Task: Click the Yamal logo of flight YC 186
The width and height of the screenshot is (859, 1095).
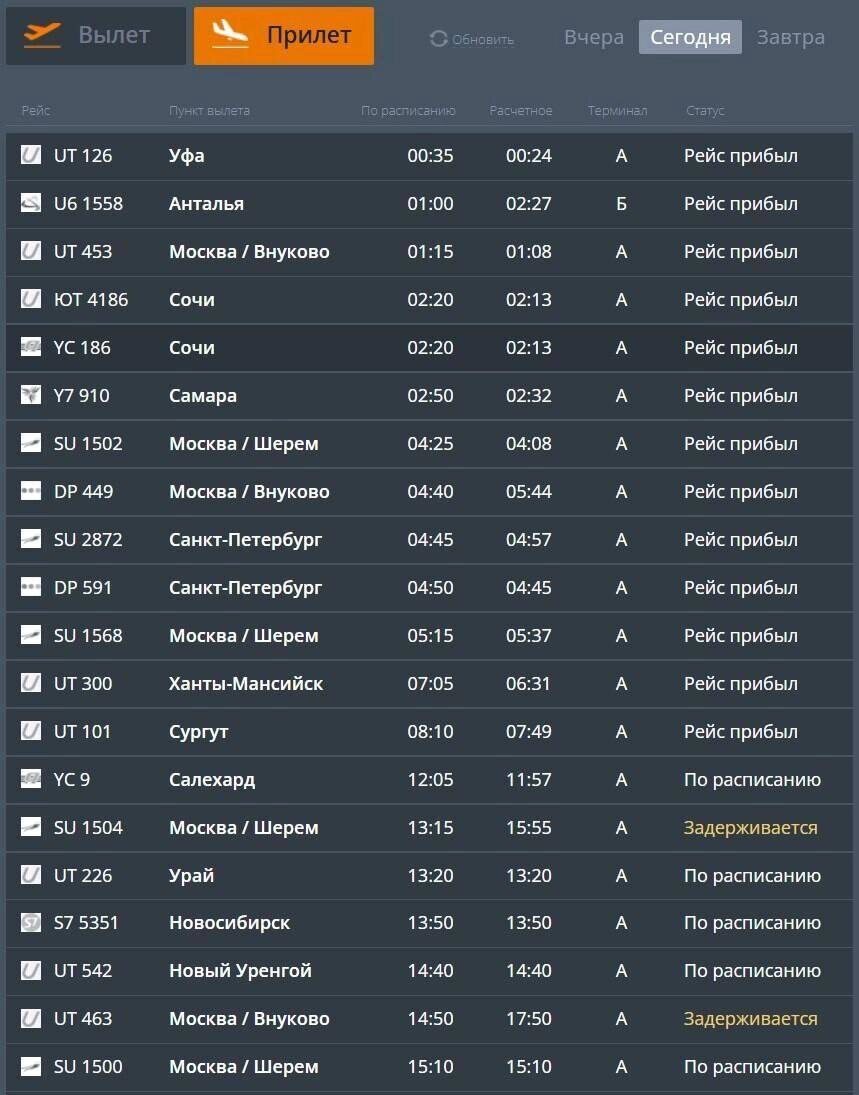Action: [31, 346]
